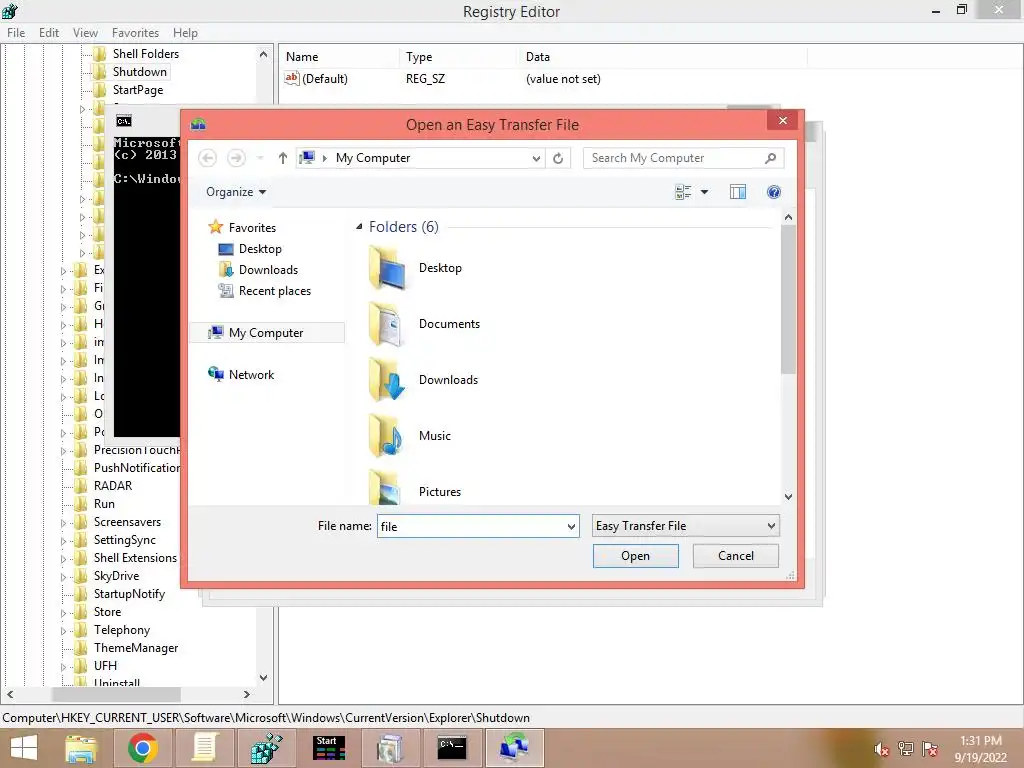
Task: Select the Documents folder icon
Action: (x=387, y=324)
